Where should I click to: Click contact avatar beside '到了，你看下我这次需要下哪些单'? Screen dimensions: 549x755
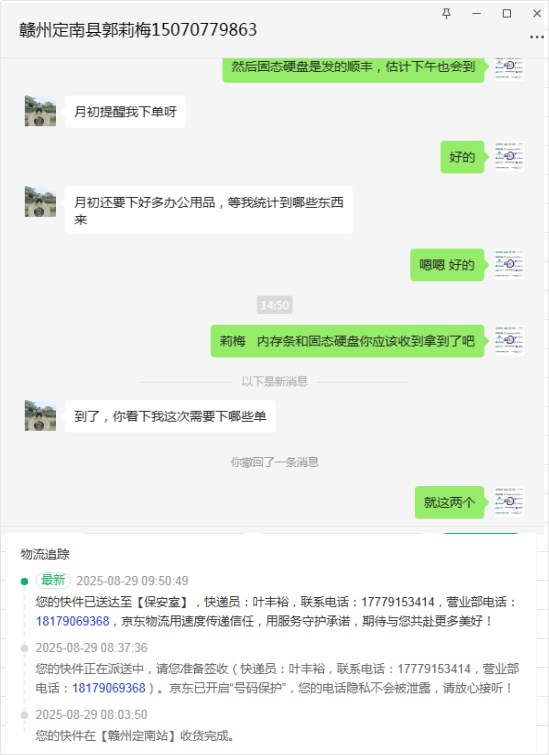[40, 416]
